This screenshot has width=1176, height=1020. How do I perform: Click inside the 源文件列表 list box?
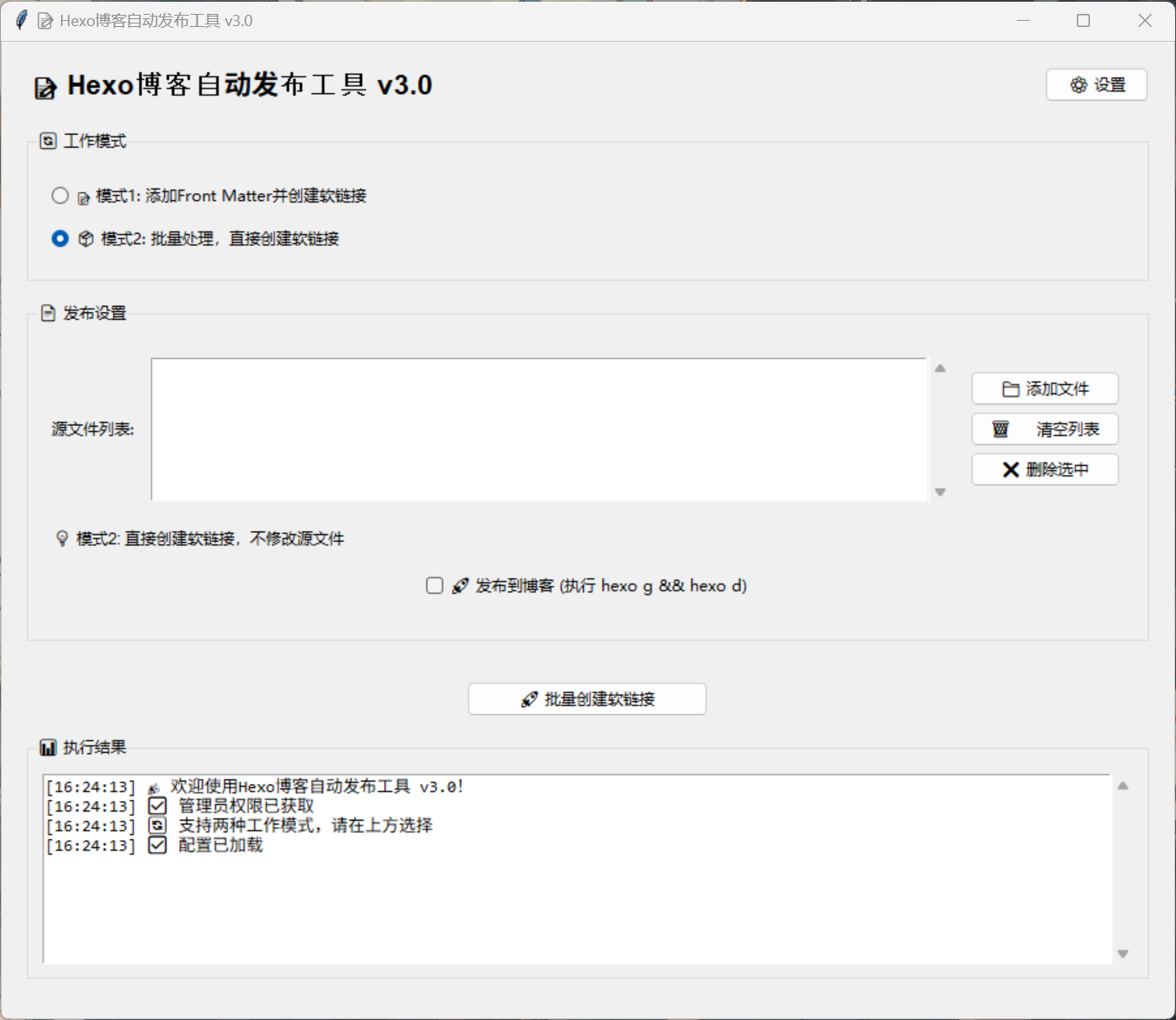point(539,429)
